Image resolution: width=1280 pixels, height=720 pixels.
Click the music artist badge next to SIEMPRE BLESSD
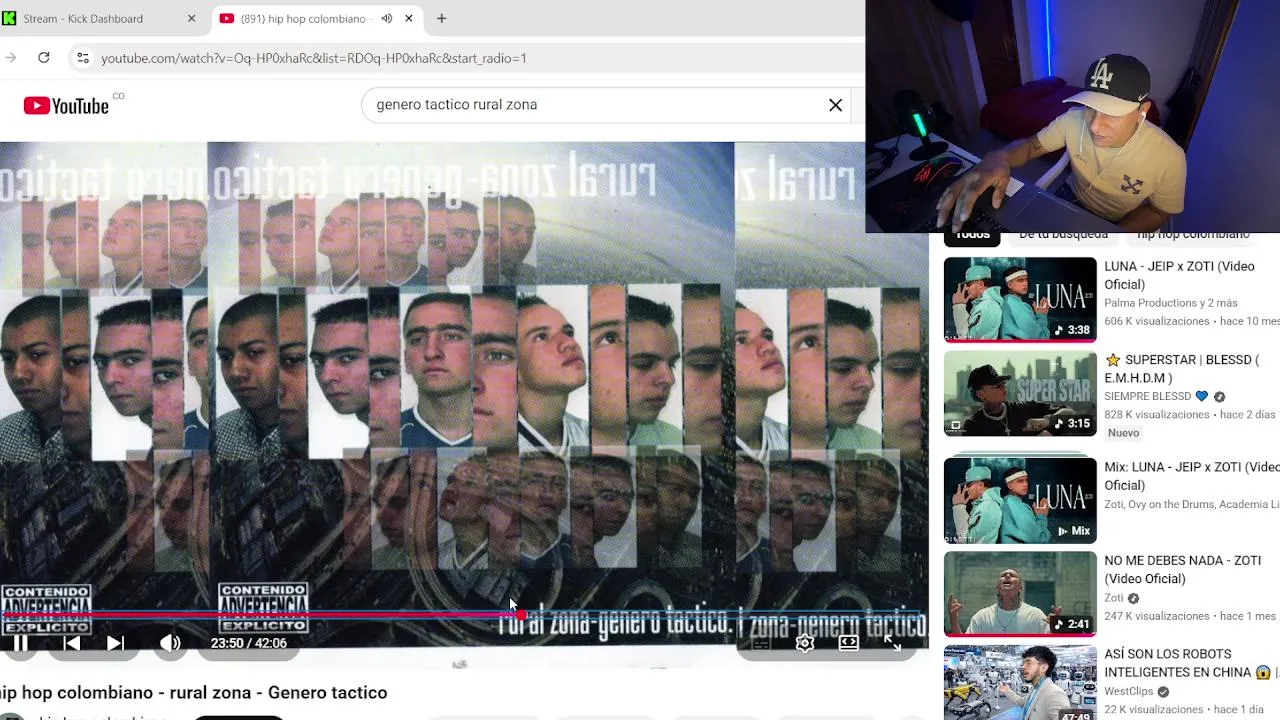(1219, 396)
